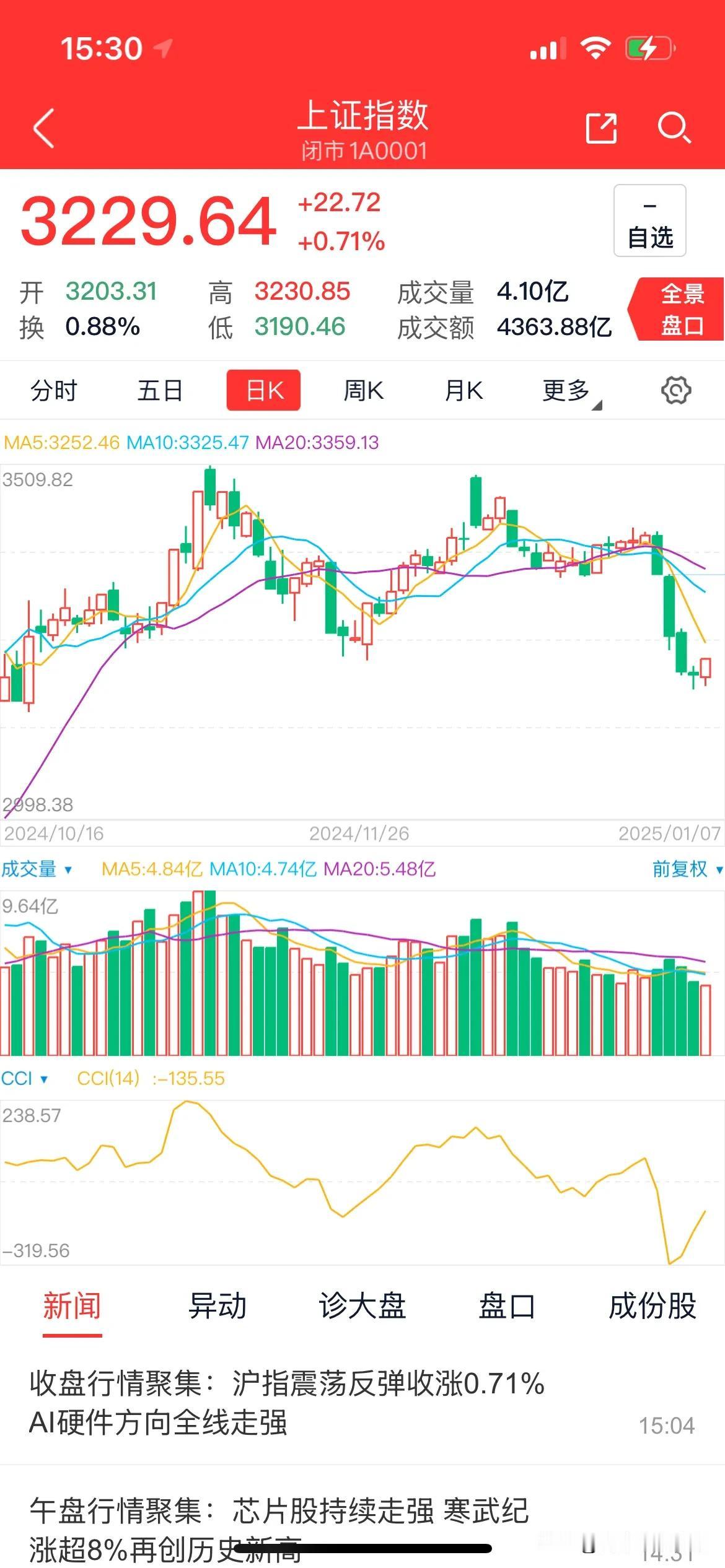Switch to 月K chart tab
This screenshot has height=1568, width=725.
click(x=464, y=391)
